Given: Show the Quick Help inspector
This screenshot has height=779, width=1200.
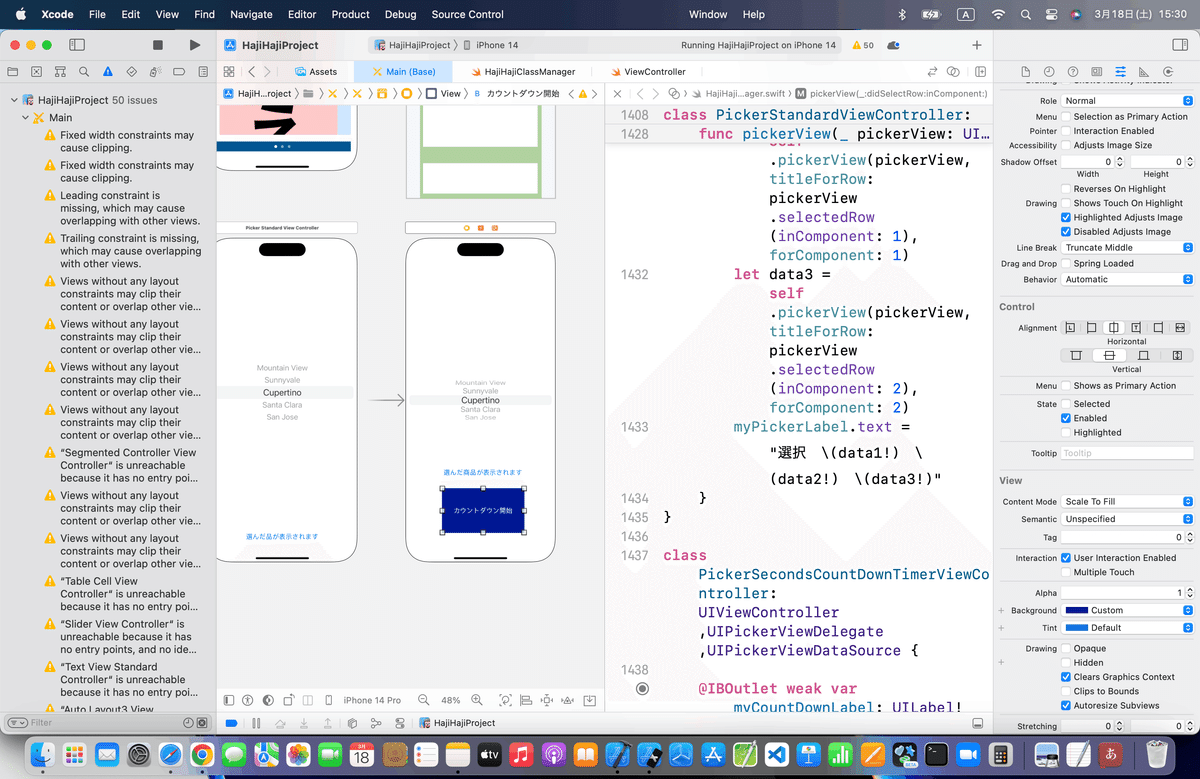Looking at the screenshot, I should (1073, 72).
